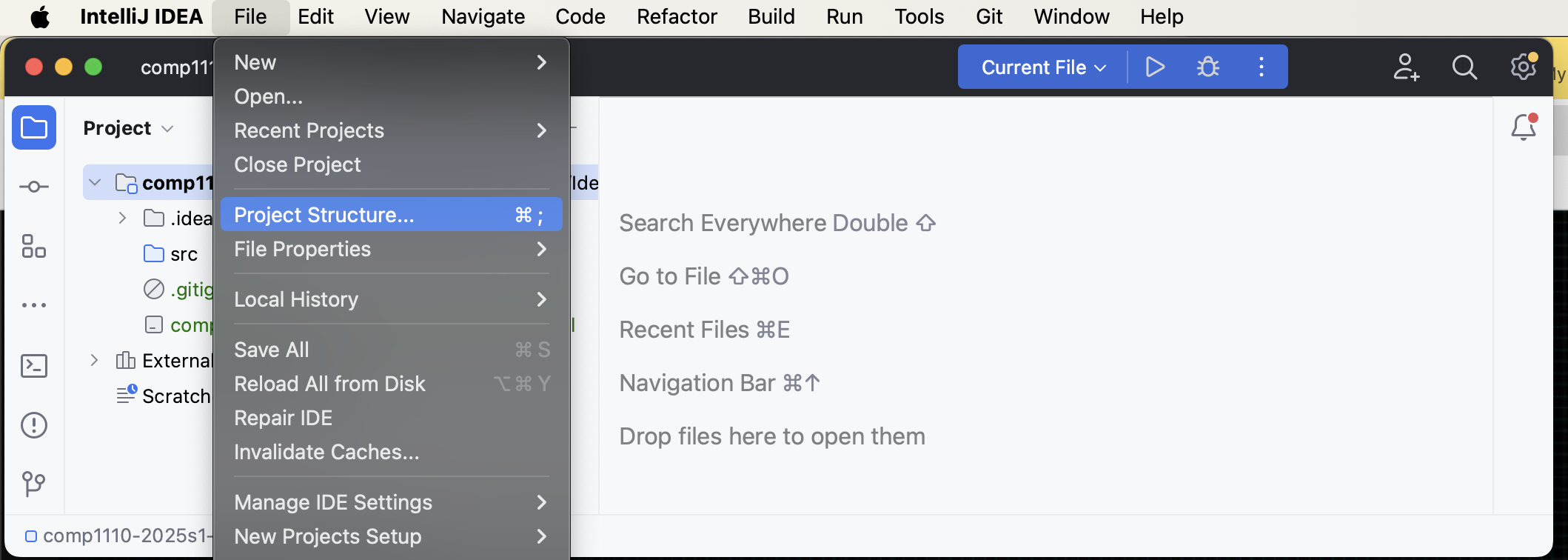This screenshot has width=1568, height=560.
Task: Open the Terminal tool window
Action: click(x=34, y=366)
